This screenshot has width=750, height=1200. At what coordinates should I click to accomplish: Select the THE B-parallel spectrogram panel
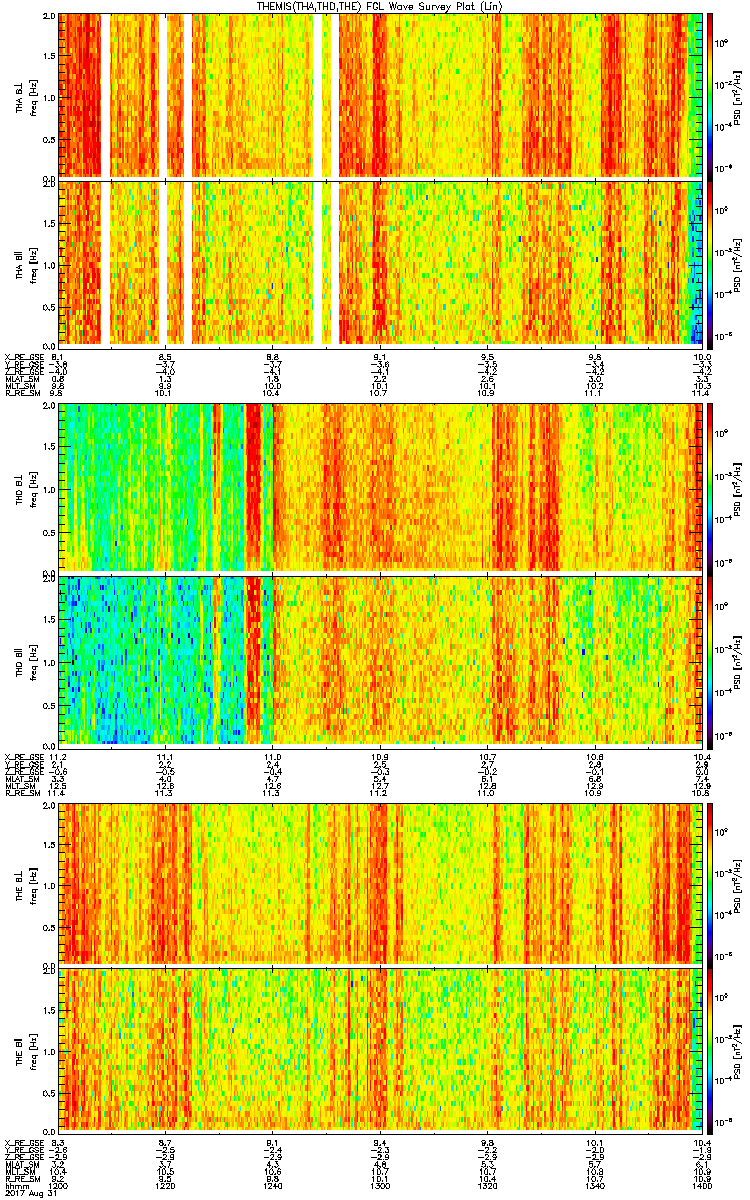pos(380,1050)
